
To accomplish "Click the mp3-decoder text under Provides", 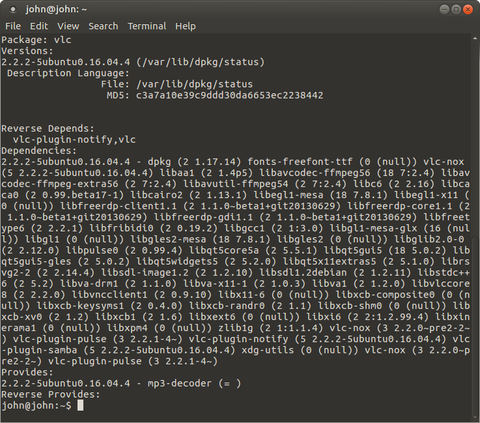I will pyautogui.click(x=179, y=384).
